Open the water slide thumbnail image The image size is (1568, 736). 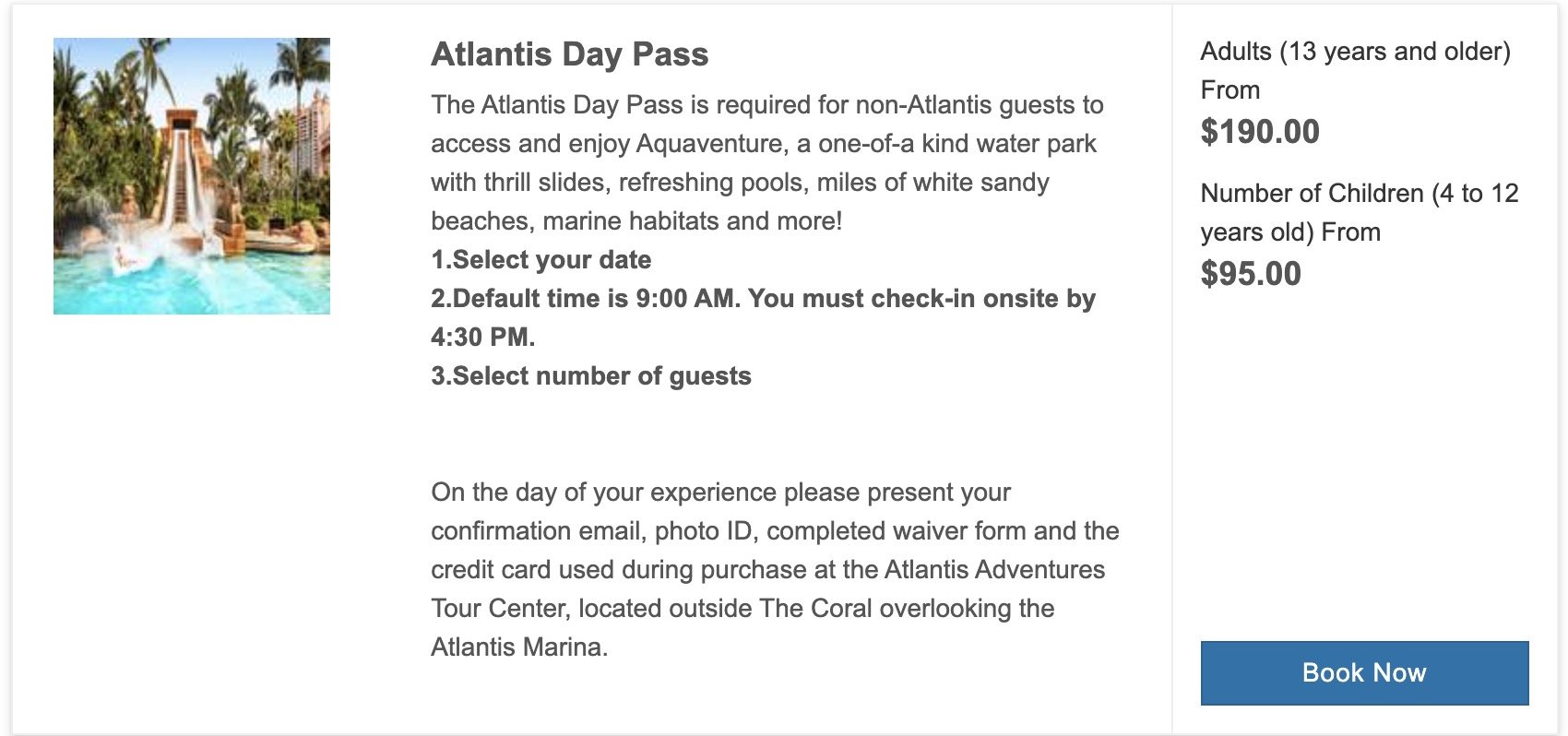click(192, 176)
